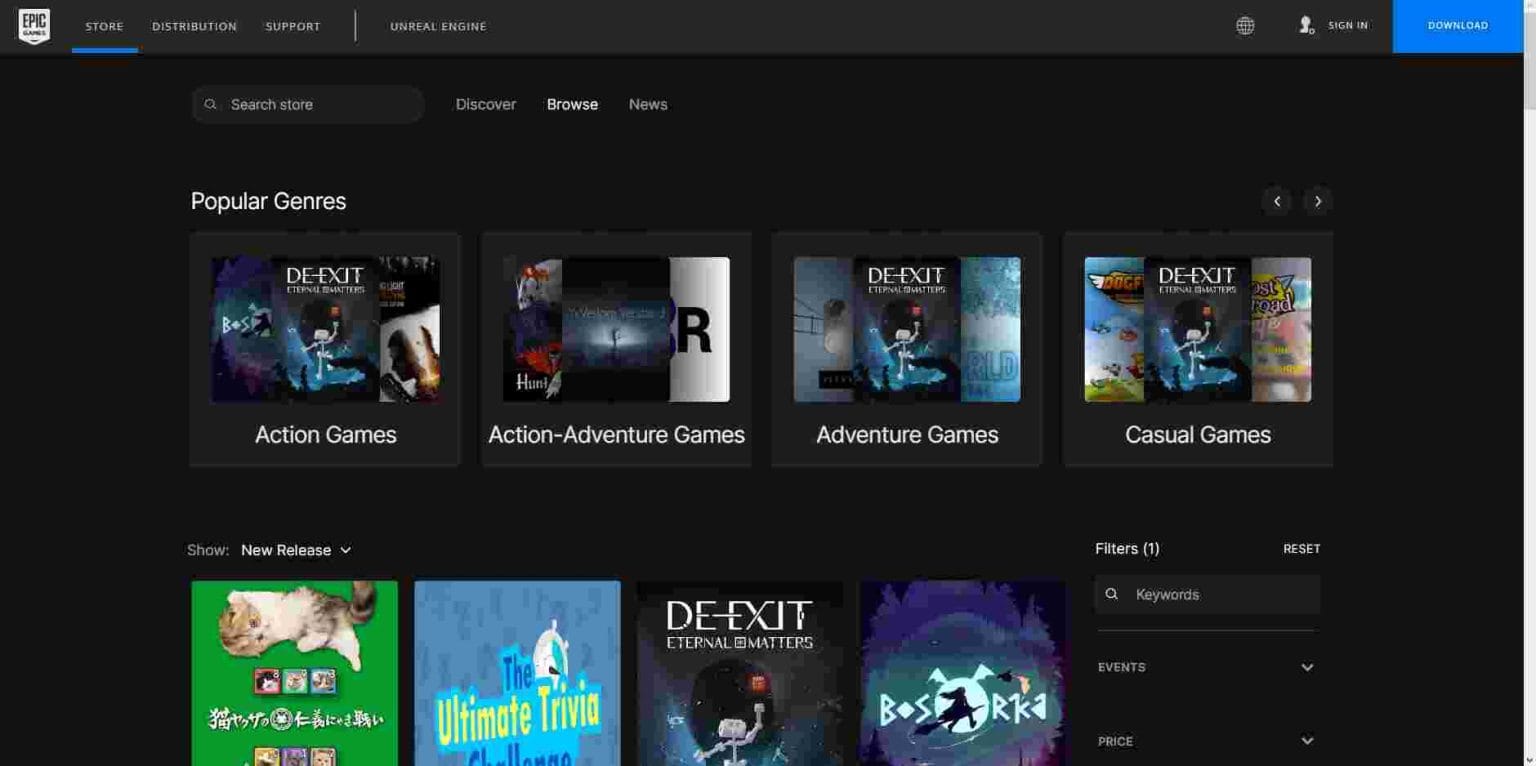
Task: Click the search magnifier in Search store
Action: point(211,104)
